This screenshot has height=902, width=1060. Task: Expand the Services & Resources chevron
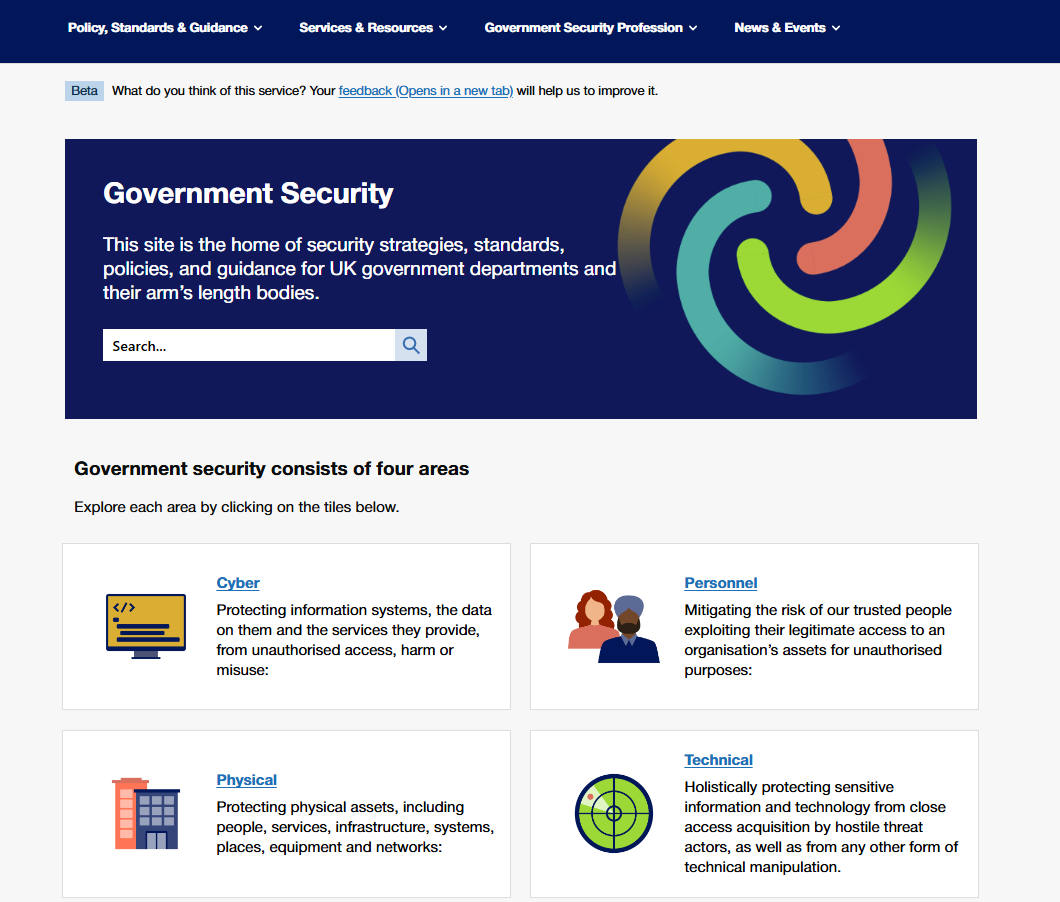(x=443, y=28)
